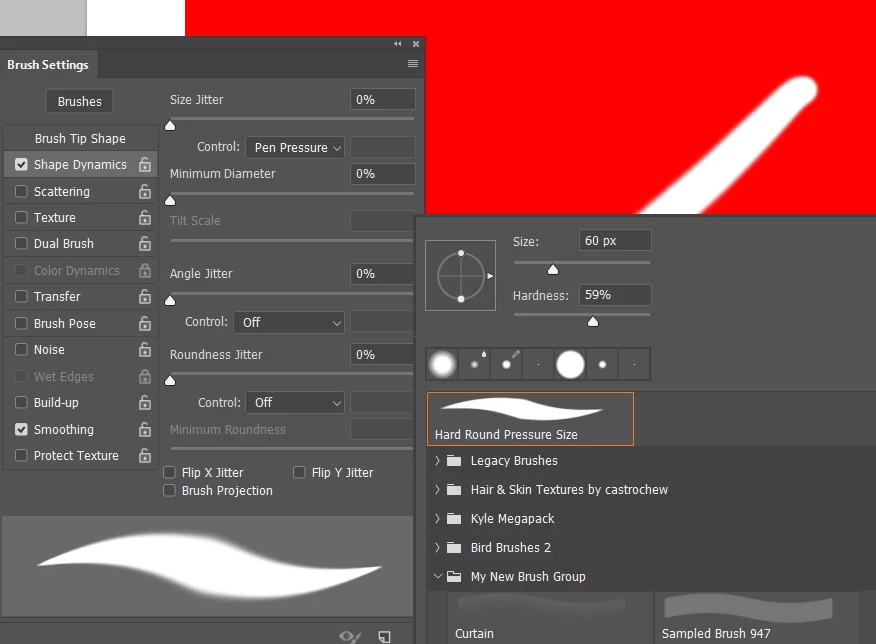Click the Minimum Diameter percentage field
This screenshot has width=876, height=644.
click(x=383, y=174)
